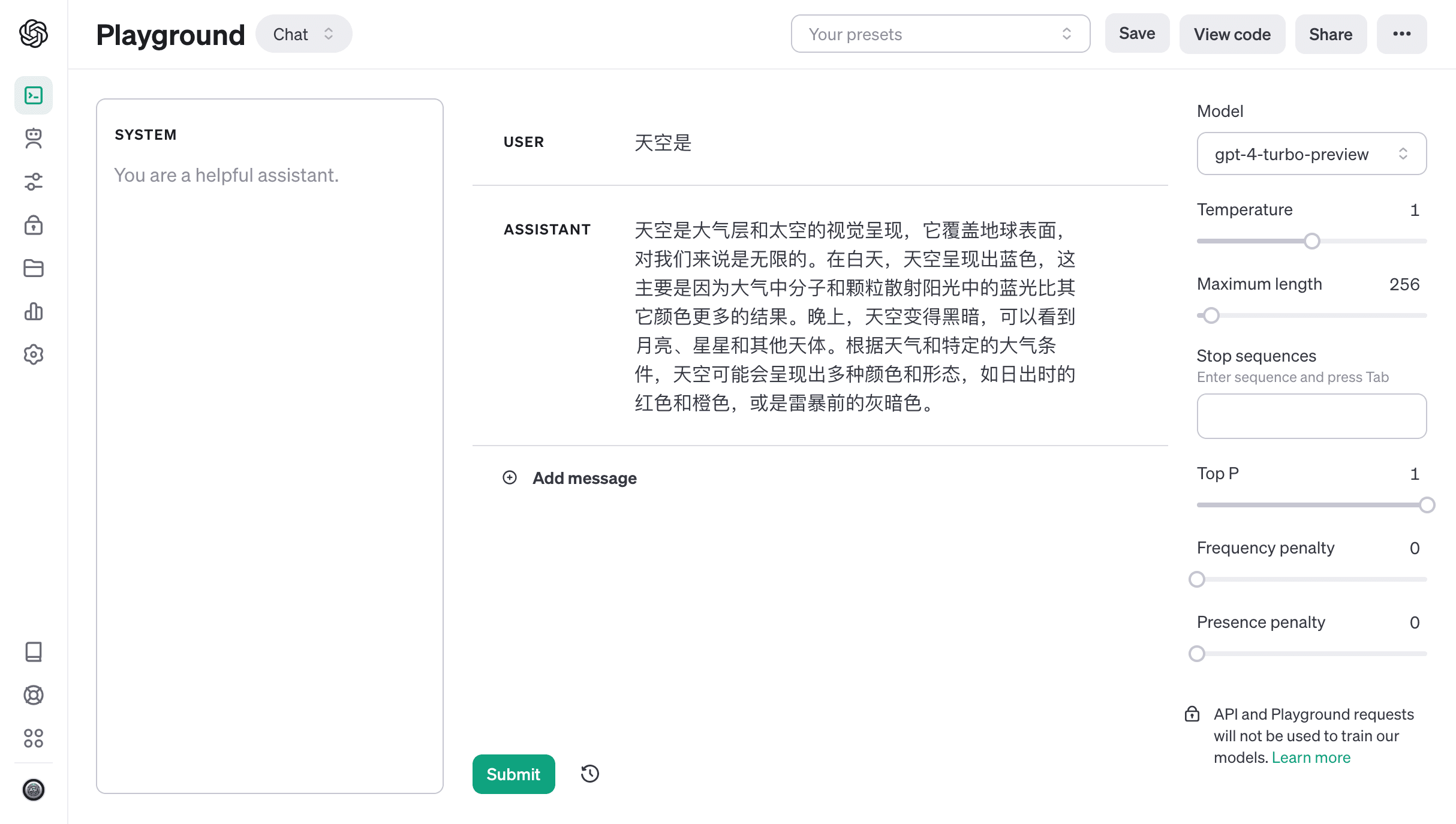Show request history clock icon
Viewport: 1456px width, 824px height.
(590, 774)
